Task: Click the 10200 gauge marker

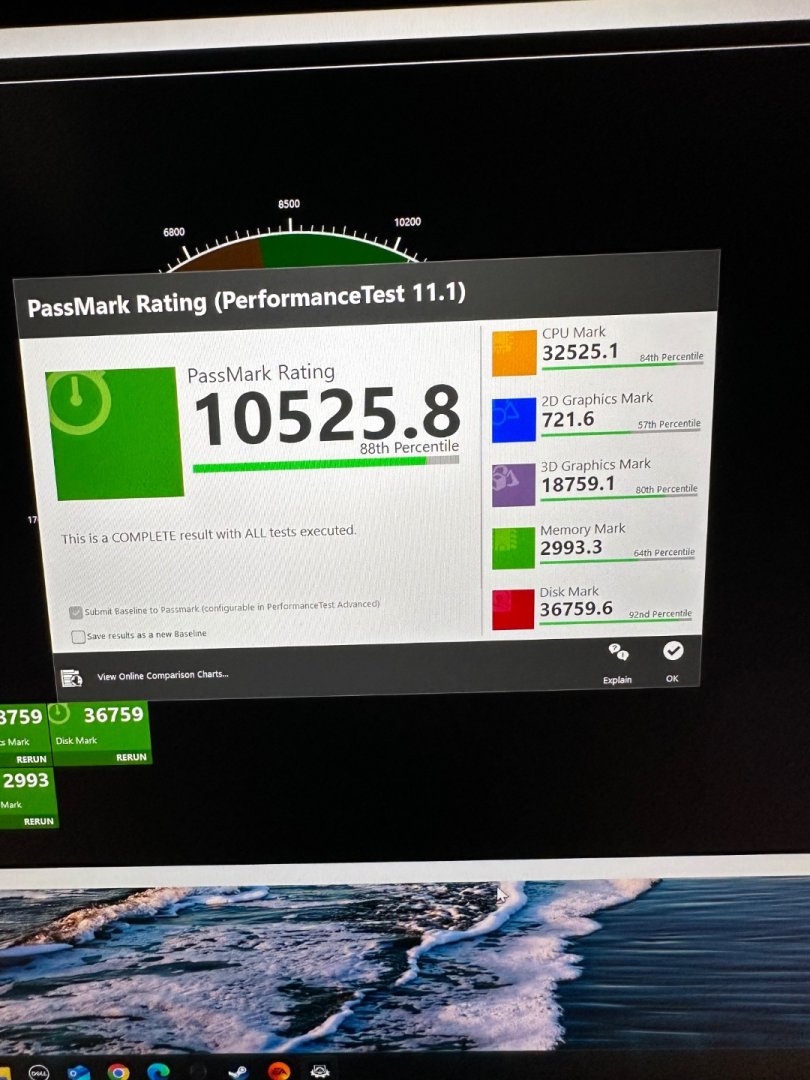Action: 407,222
